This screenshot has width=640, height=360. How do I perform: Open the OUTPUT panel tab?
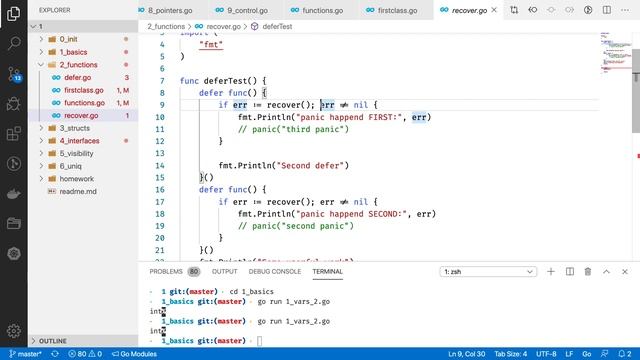[x=224, y=271]
